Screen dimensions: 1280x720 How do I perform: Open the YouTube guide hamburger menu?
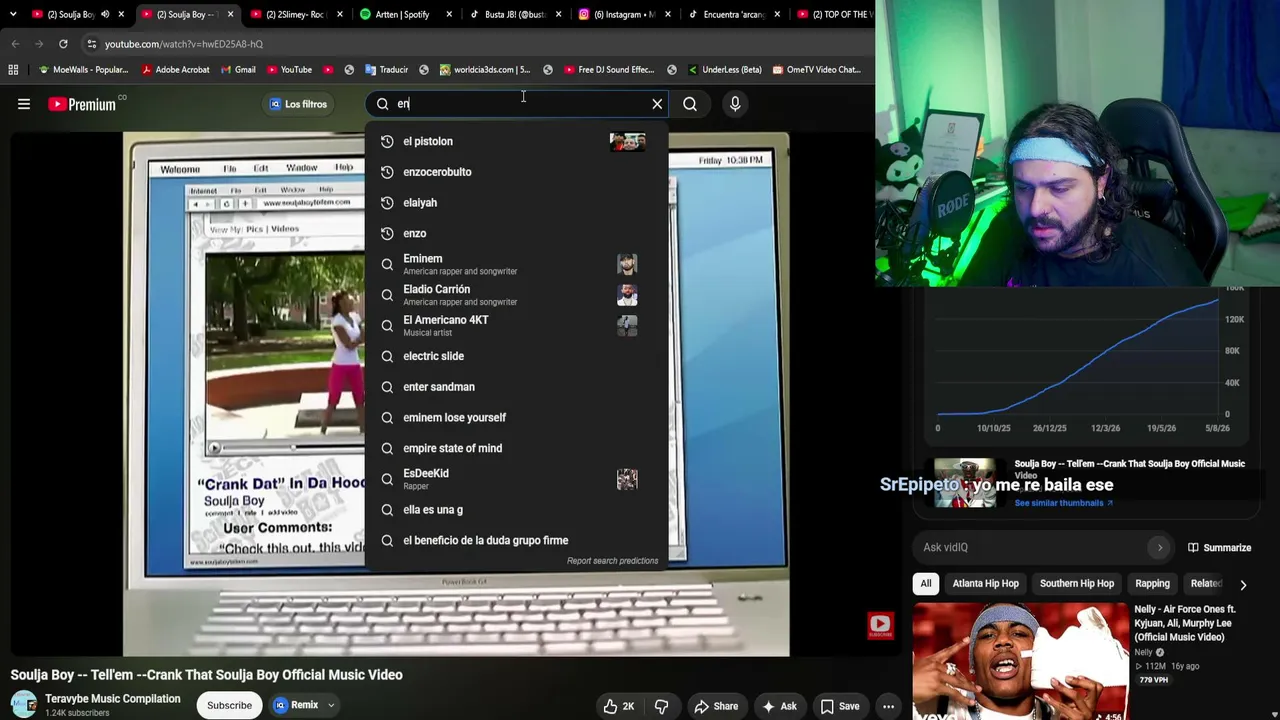point(24,104)
